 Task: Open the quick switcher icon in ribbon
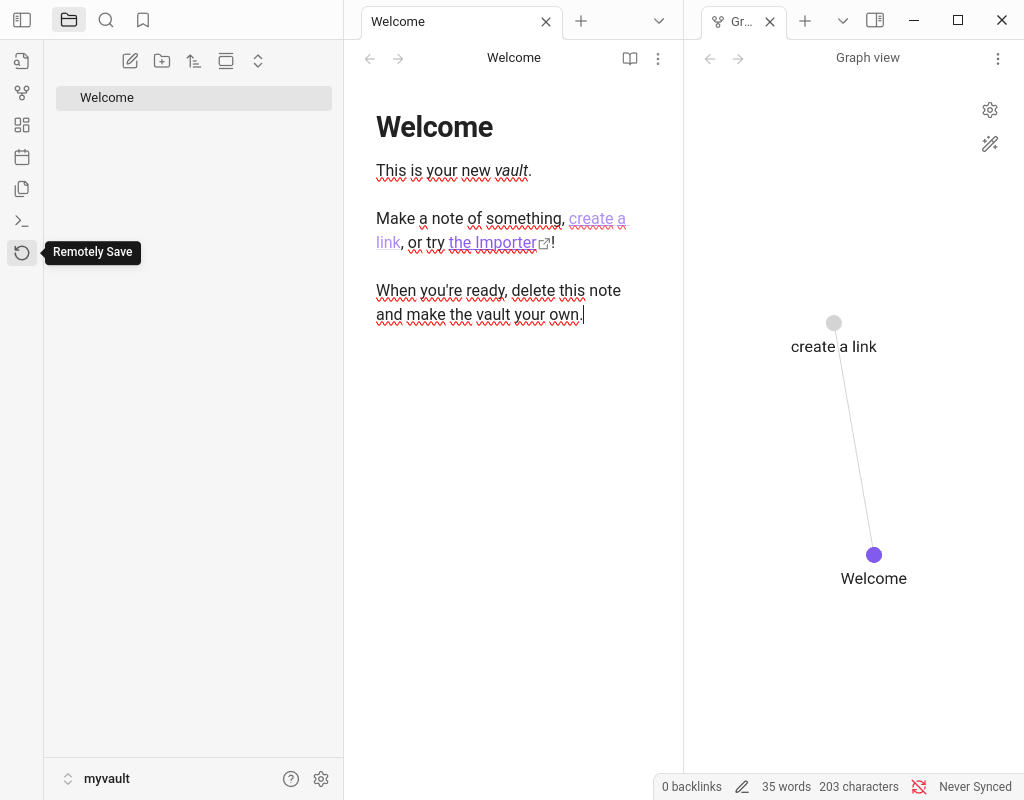click(x=21, y=61)
